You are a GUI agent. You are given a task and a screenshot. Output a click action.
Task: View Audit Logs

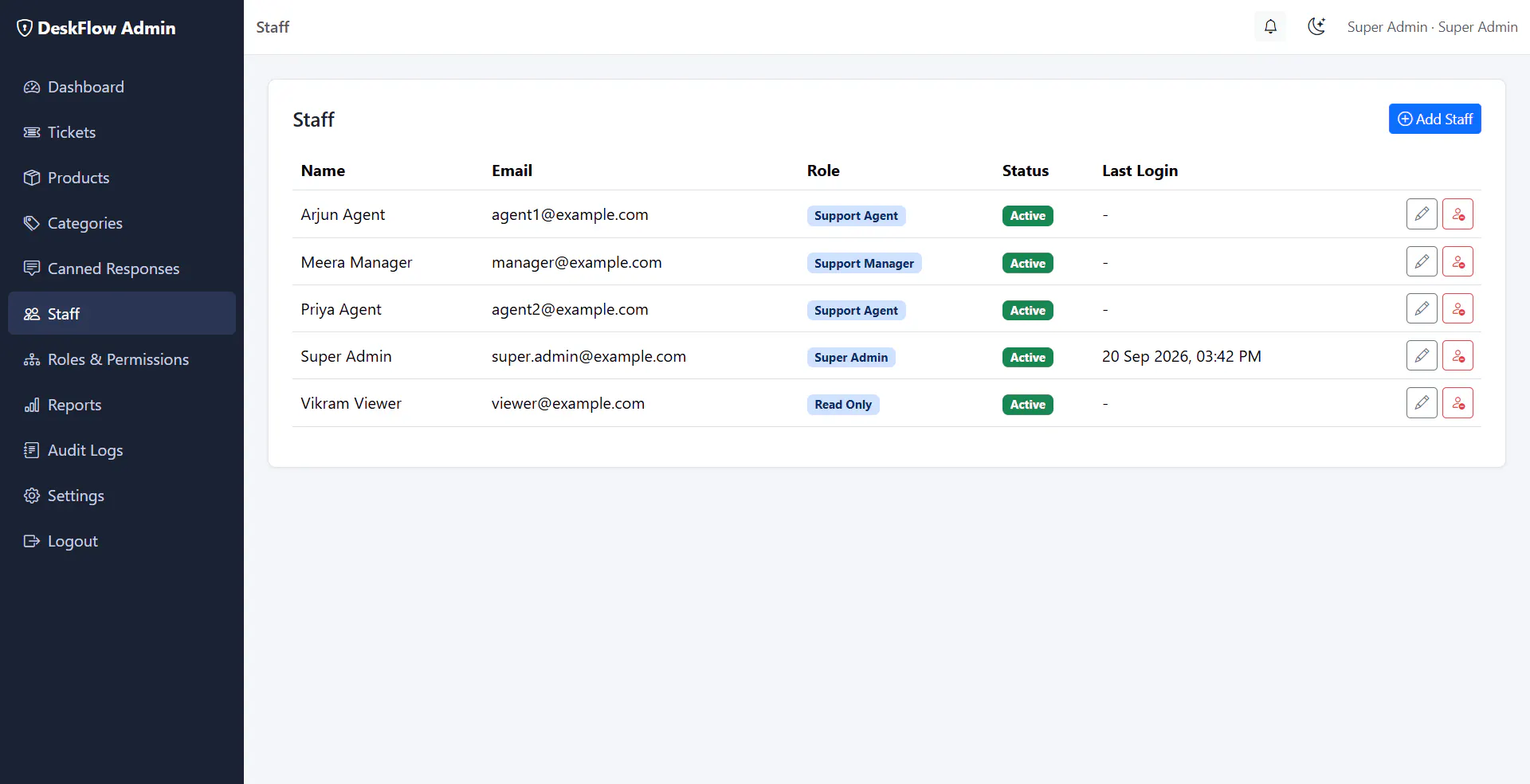(122, 450)
